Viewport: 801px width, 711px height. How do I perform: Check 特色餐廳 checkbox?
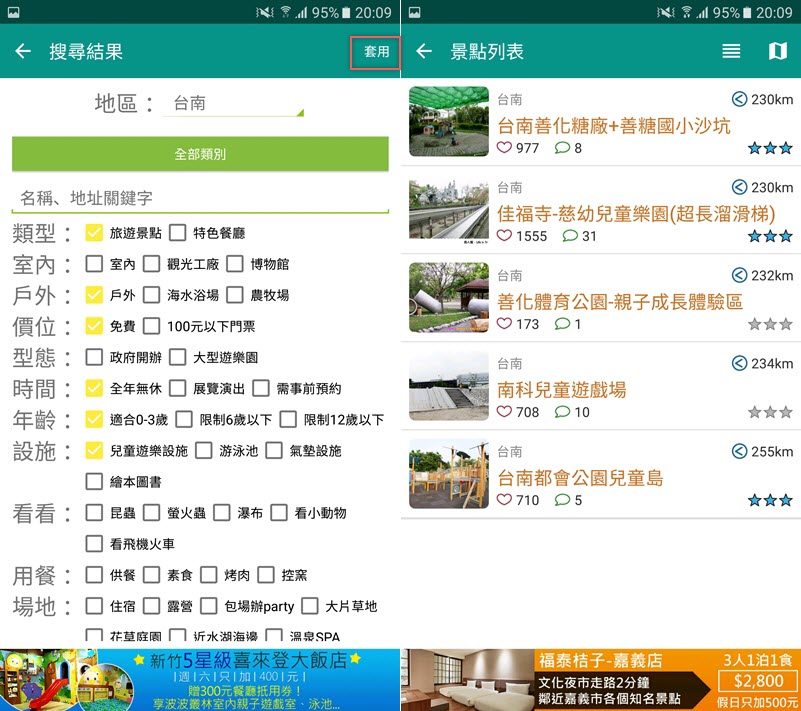click(x=177, y=233)
